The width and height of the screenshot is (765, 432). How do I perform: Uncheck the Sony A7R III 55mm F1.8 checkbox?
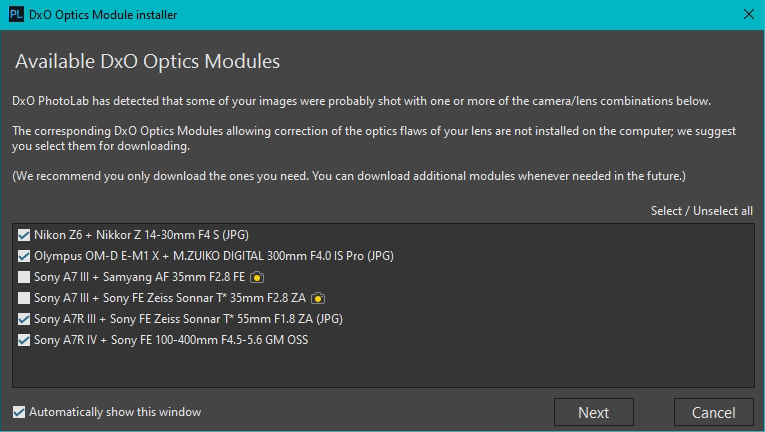[x=23, y=319]
